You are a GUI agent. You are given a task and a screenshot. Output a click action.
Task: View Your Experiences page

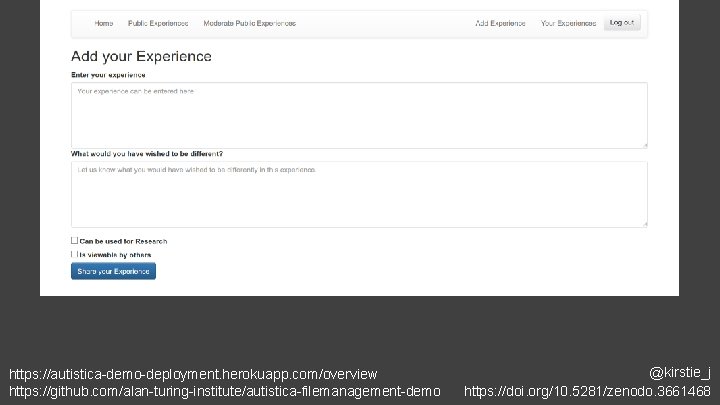[568, 23]
